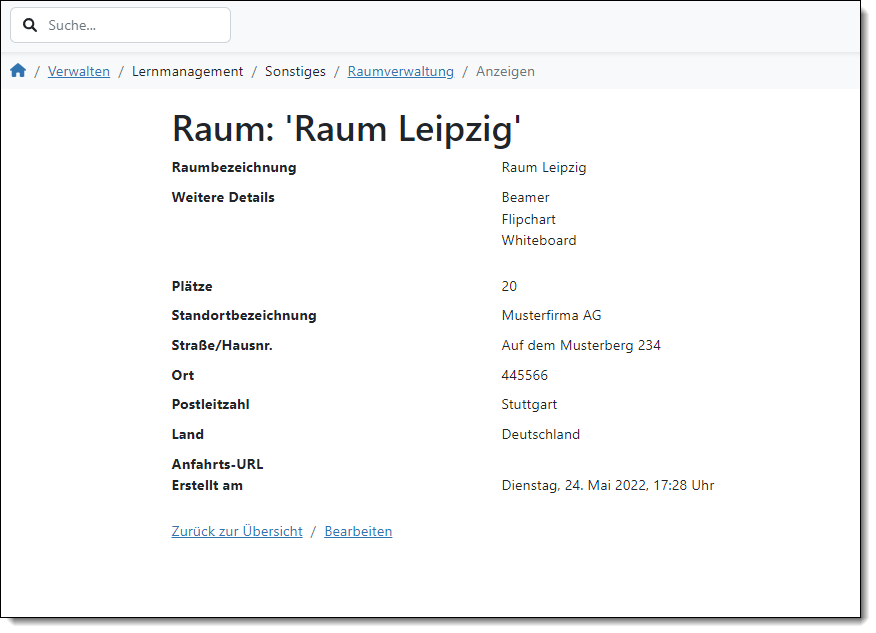
Task: Select the Erstellt am timestamp entry
Action: click(608, 485)
